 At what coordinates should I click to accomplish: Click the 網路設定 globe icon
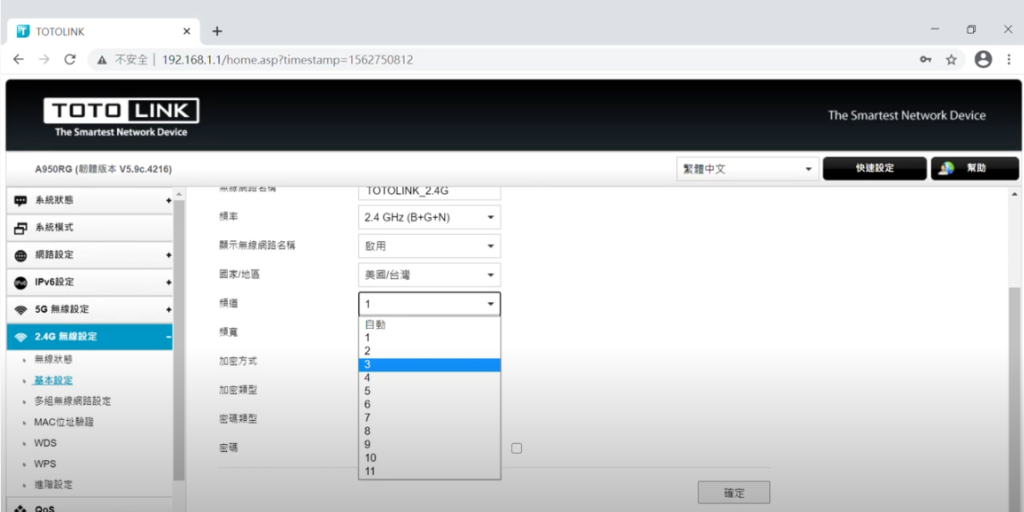tap(21, 255)
